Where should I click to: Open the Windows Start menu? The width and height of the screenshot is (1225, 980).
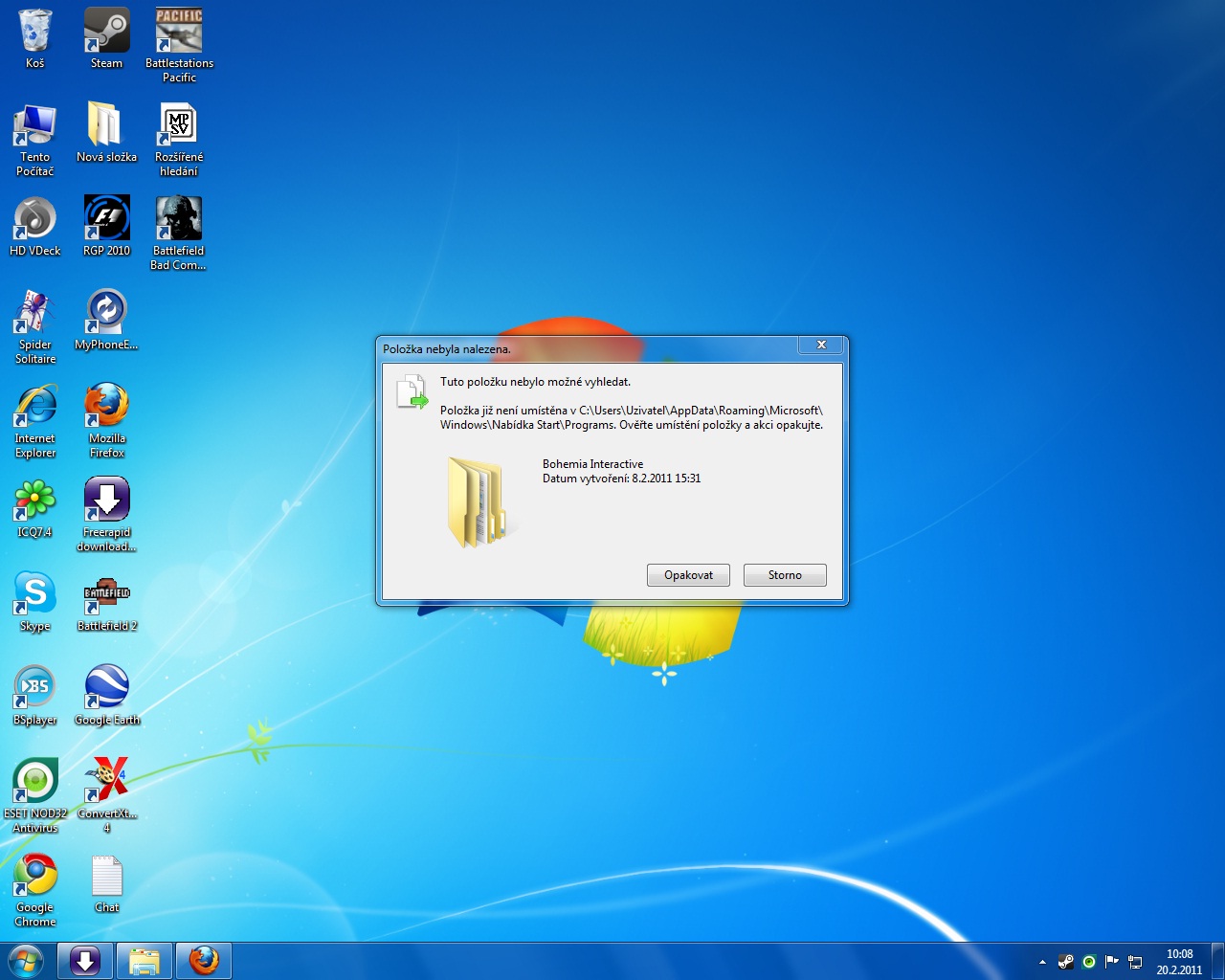26,962
